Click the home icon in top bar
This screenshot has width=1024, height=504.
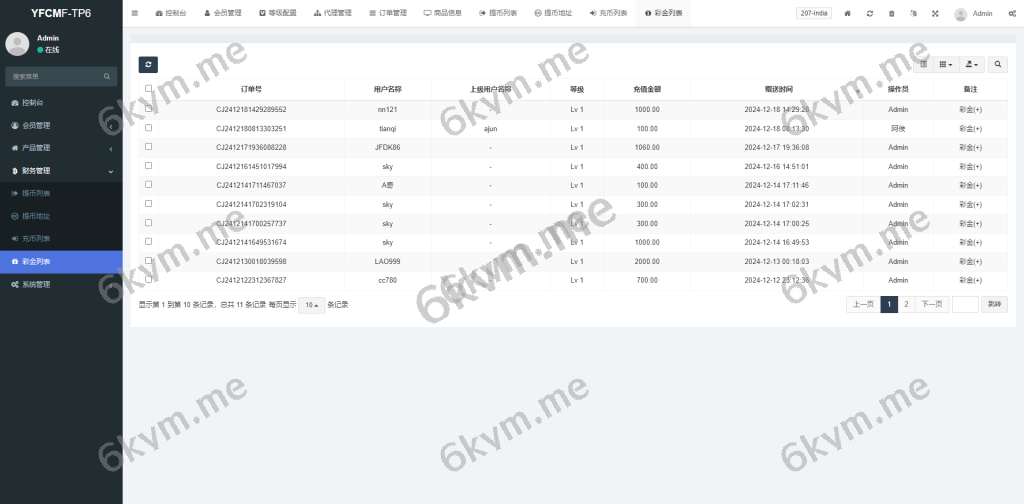(x=847, y=14)
